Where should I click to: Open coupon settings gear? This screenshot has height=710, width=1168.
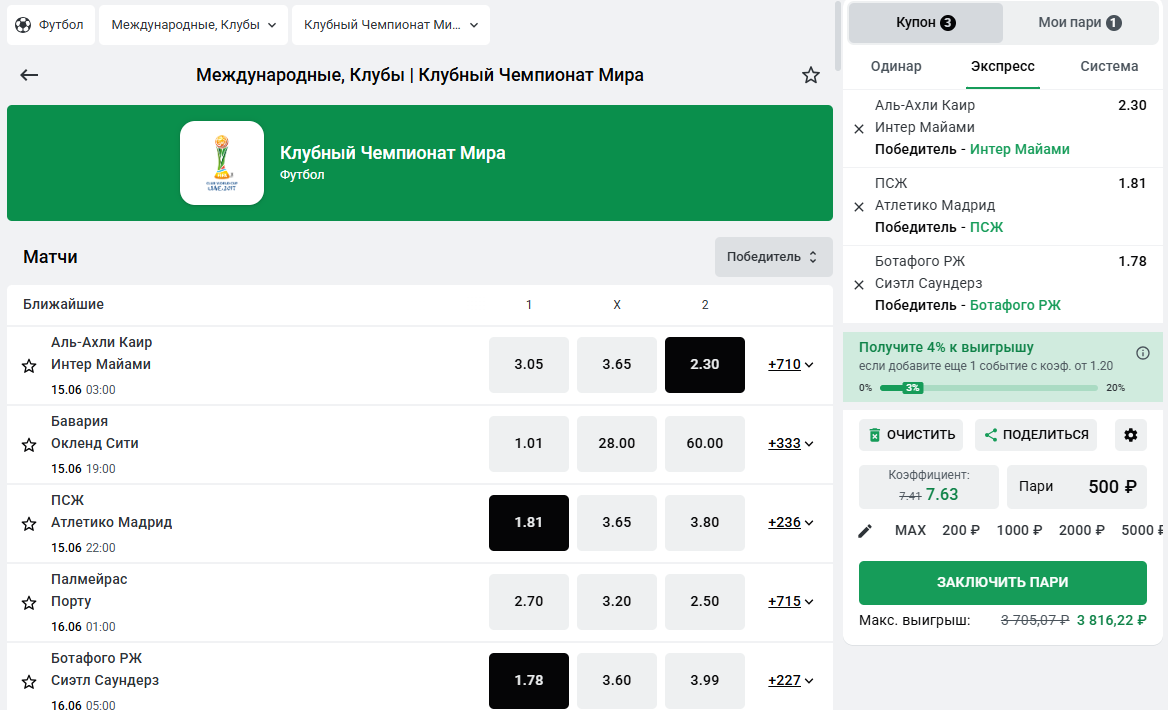[1130, 434]
